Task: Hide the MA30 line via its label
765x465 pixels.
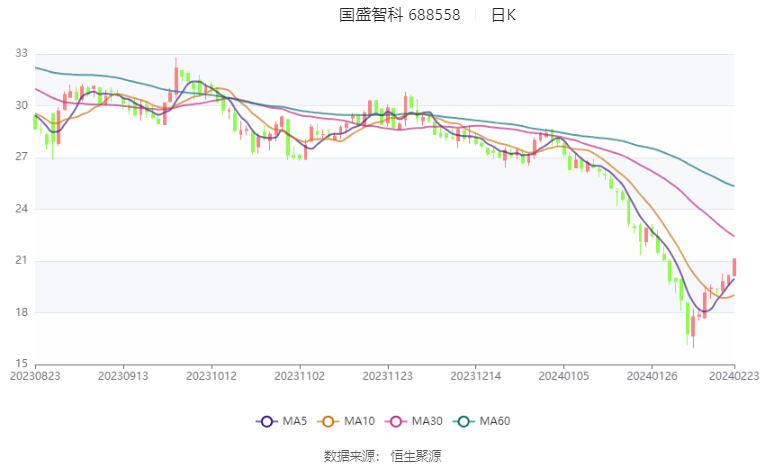Action: [427, 421]
